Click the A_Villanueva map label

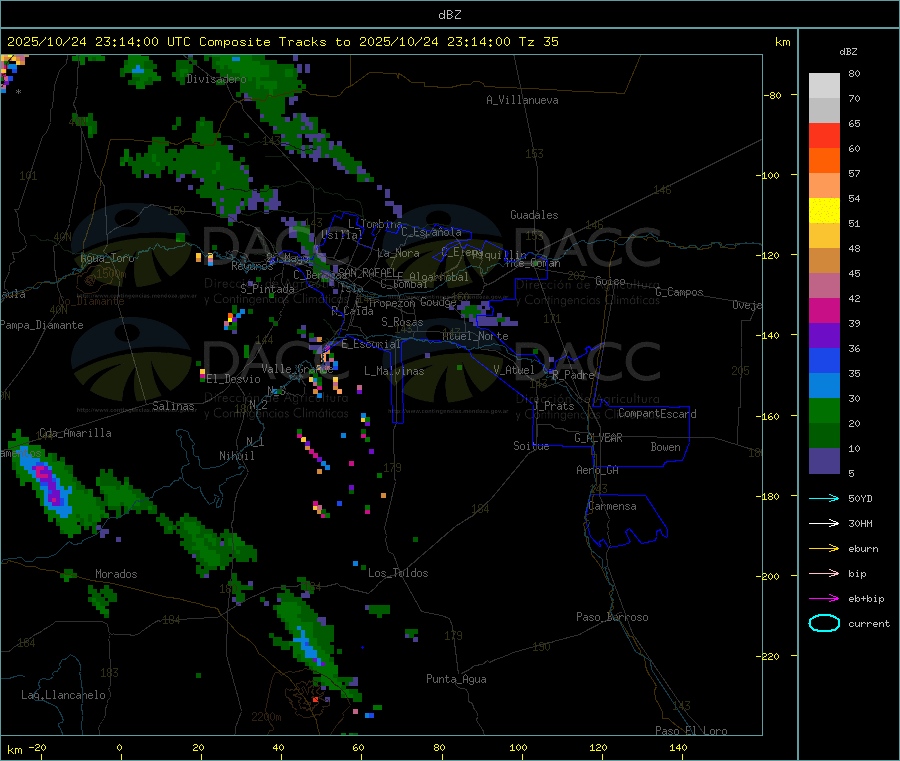click(522, 100)
